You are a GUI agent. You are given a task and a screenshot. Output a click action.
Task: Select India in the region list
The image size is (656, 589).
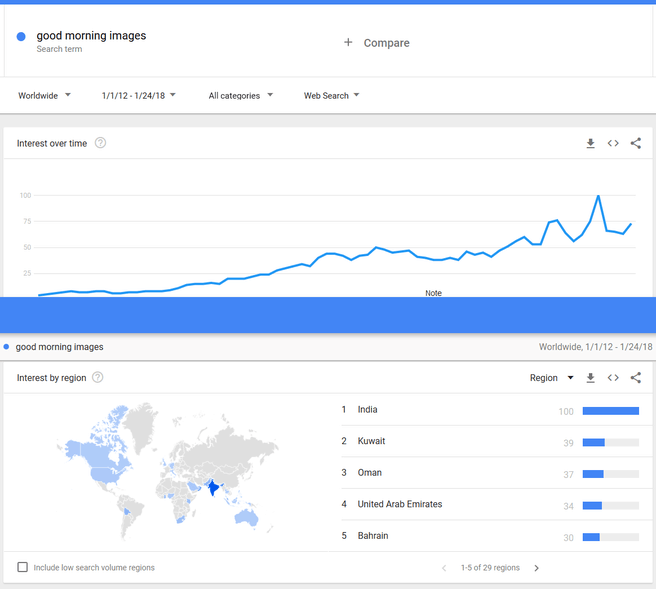pos(367,410)
